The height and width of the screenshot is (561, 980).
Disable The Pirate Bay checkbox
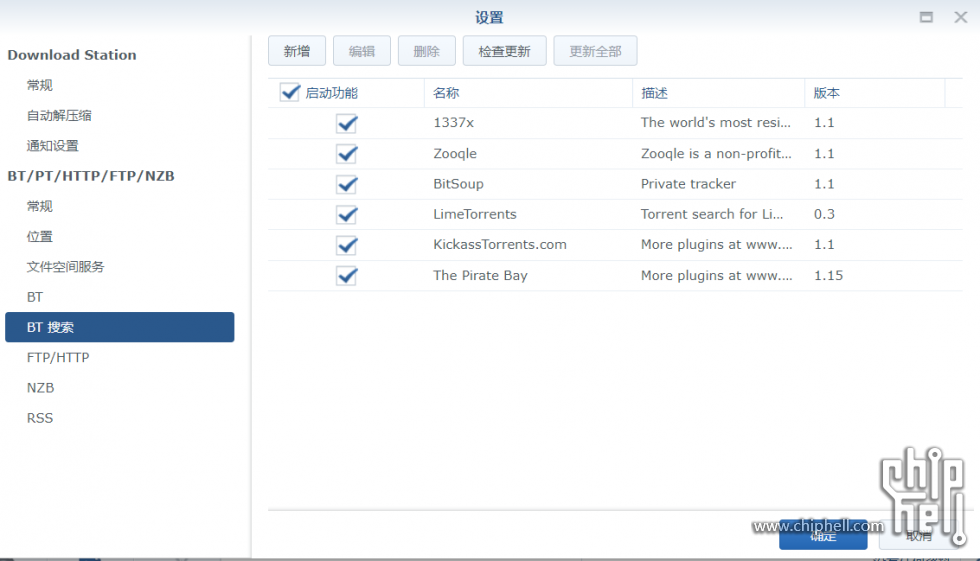[x=347, y=276]
